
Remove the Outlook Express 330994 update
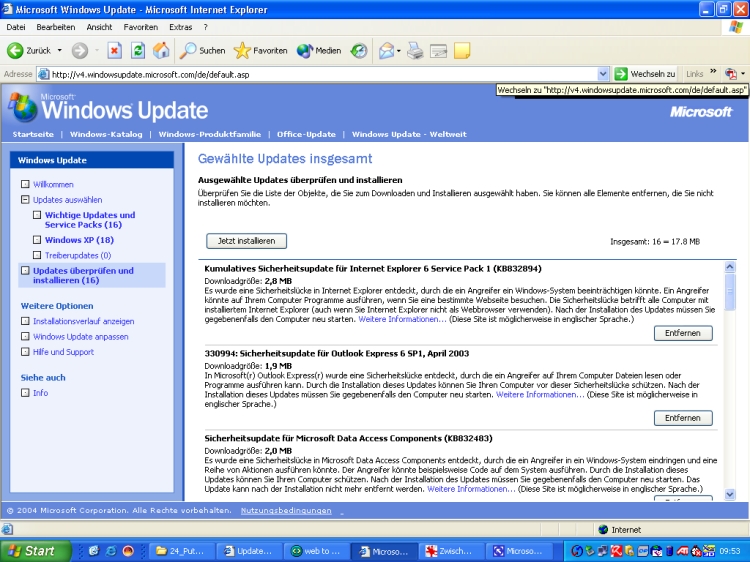pyautogui.click(x=683, y=418)
